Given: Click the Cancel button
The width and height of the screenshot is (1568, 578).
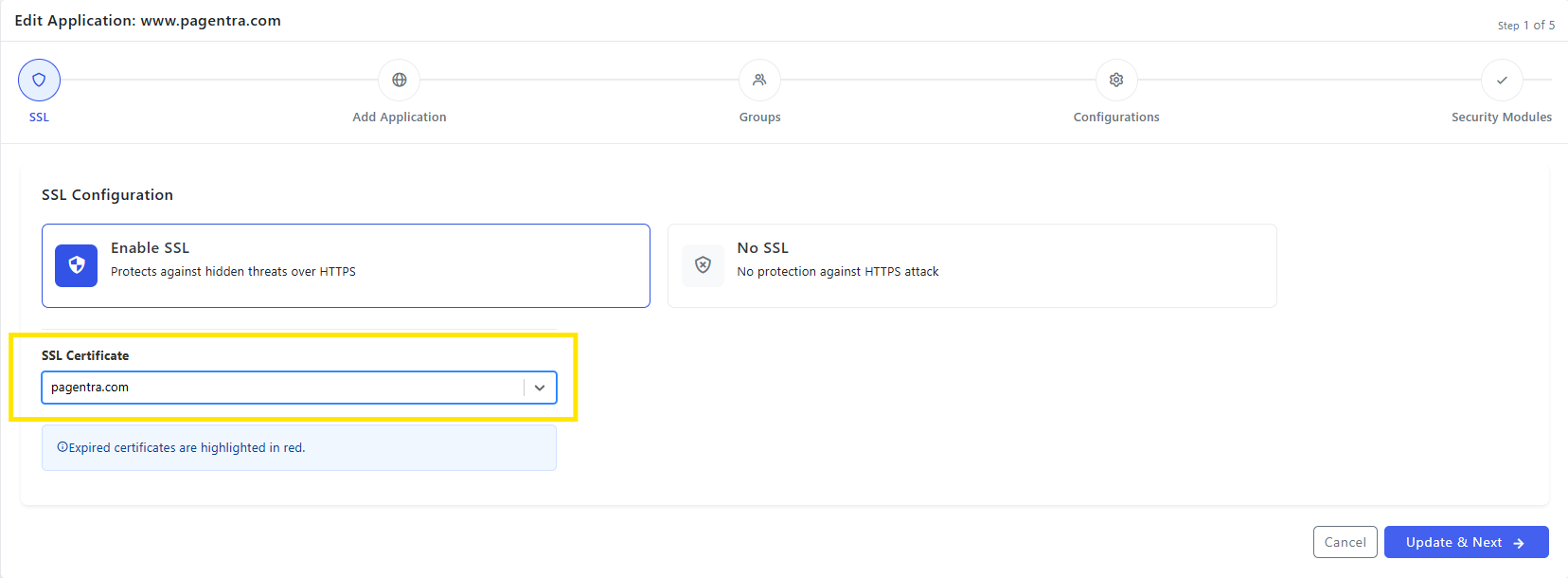Looking at the screenshot, I should coord(1345,542).
